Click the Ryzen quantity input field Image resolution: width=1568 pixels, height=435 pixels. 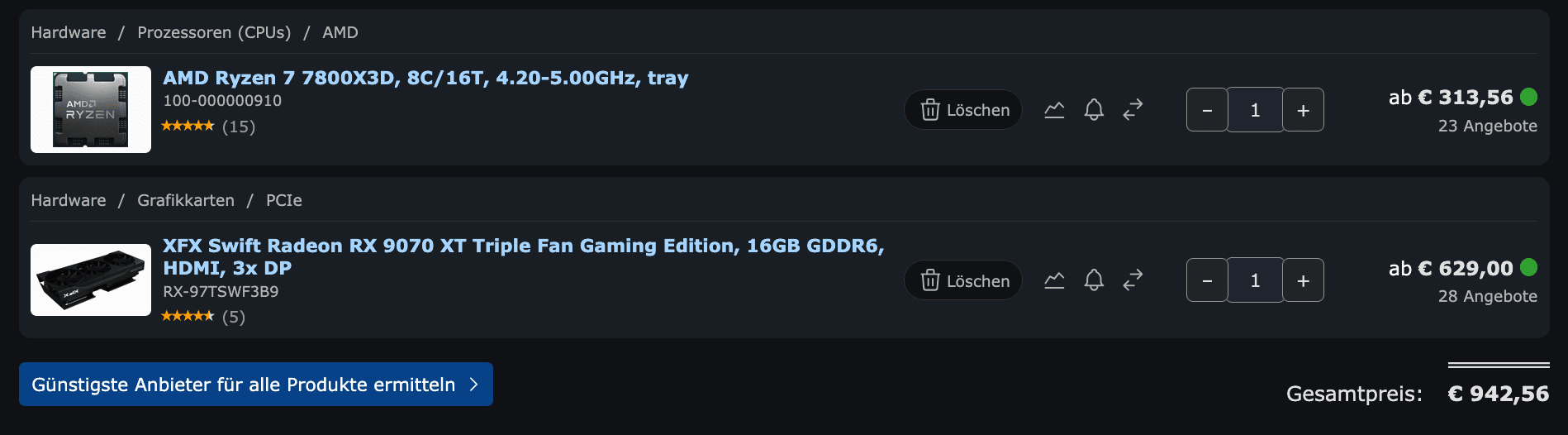1255,110
